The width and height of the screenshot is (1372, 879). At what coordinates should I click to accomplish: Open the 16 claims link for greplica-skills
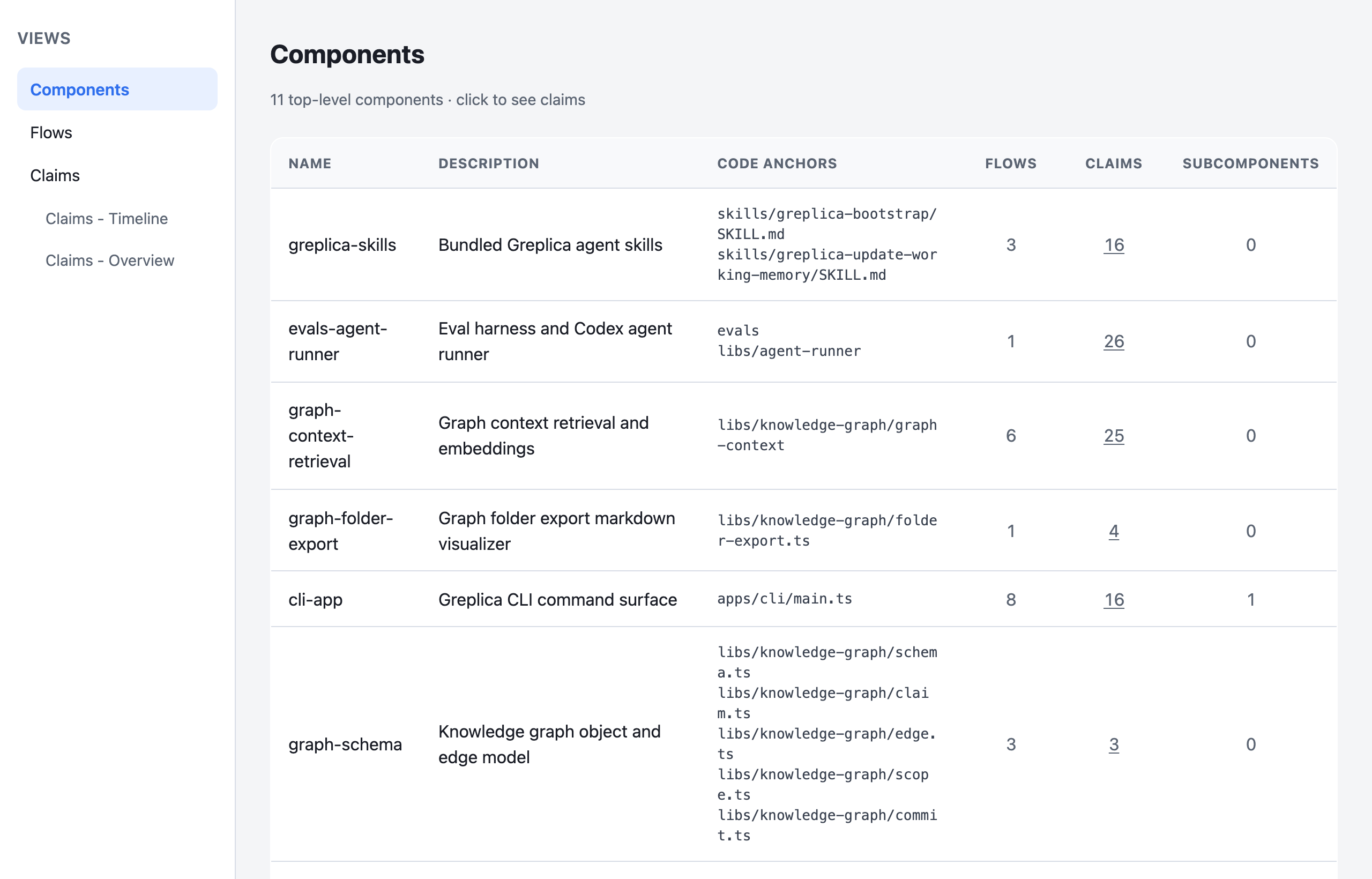coord(1114,245)
